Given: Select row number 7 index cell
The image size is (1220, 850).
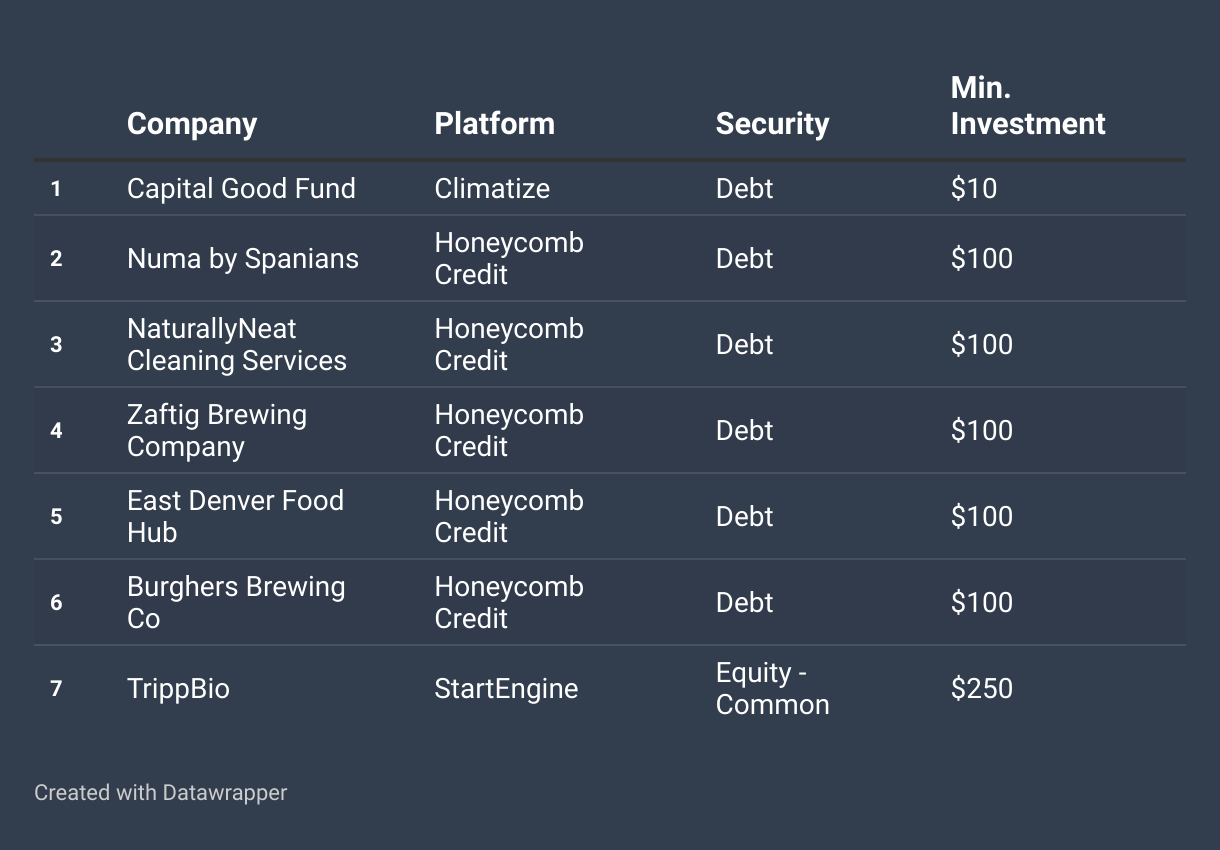Looking at the screenshot, I should 56,689.
